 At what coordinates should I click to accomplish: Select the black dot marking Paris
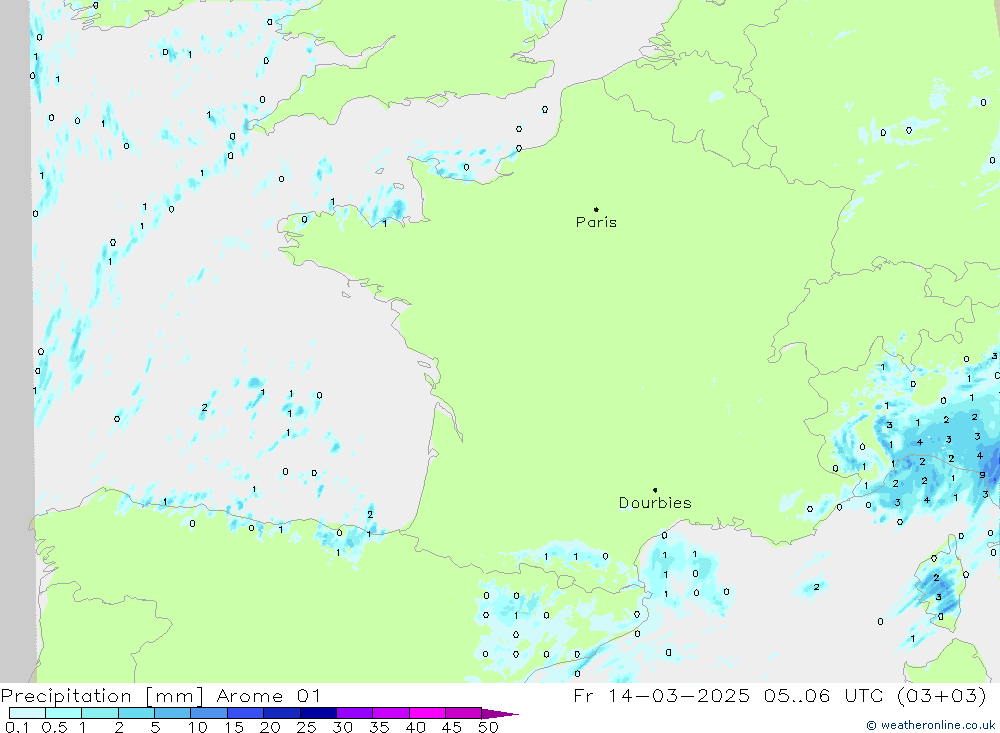[x=596, y=209]
